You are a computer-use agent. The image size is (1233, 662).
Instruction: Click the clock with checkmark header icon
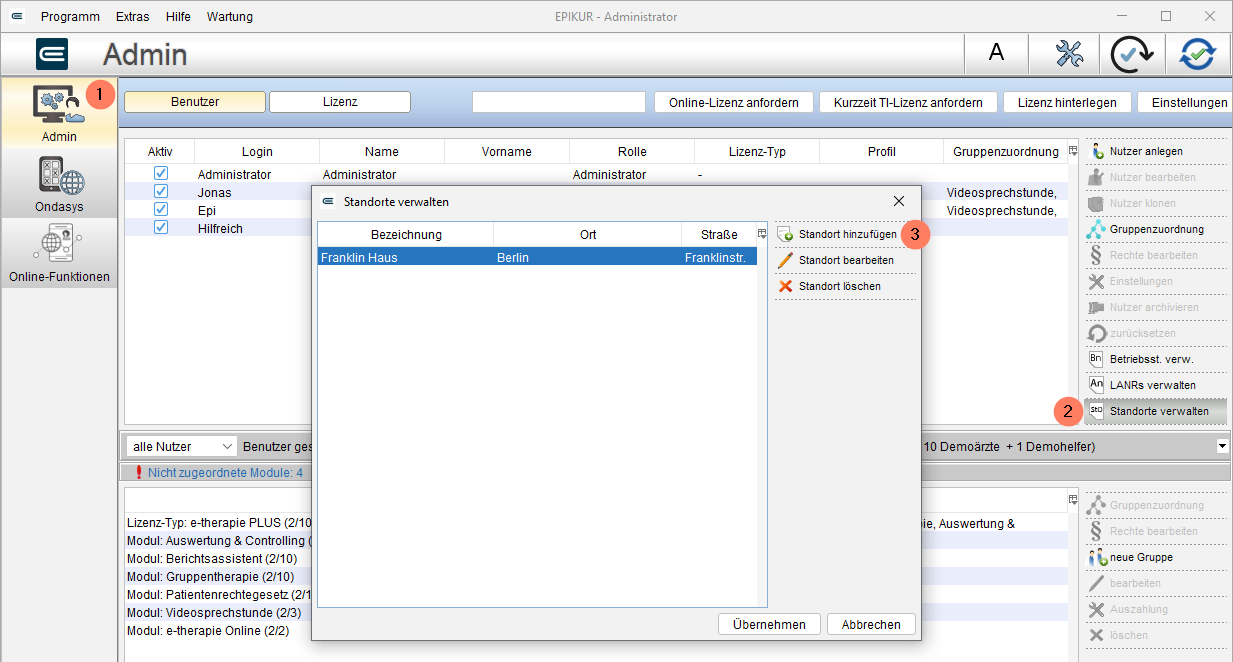[1134, 54]
